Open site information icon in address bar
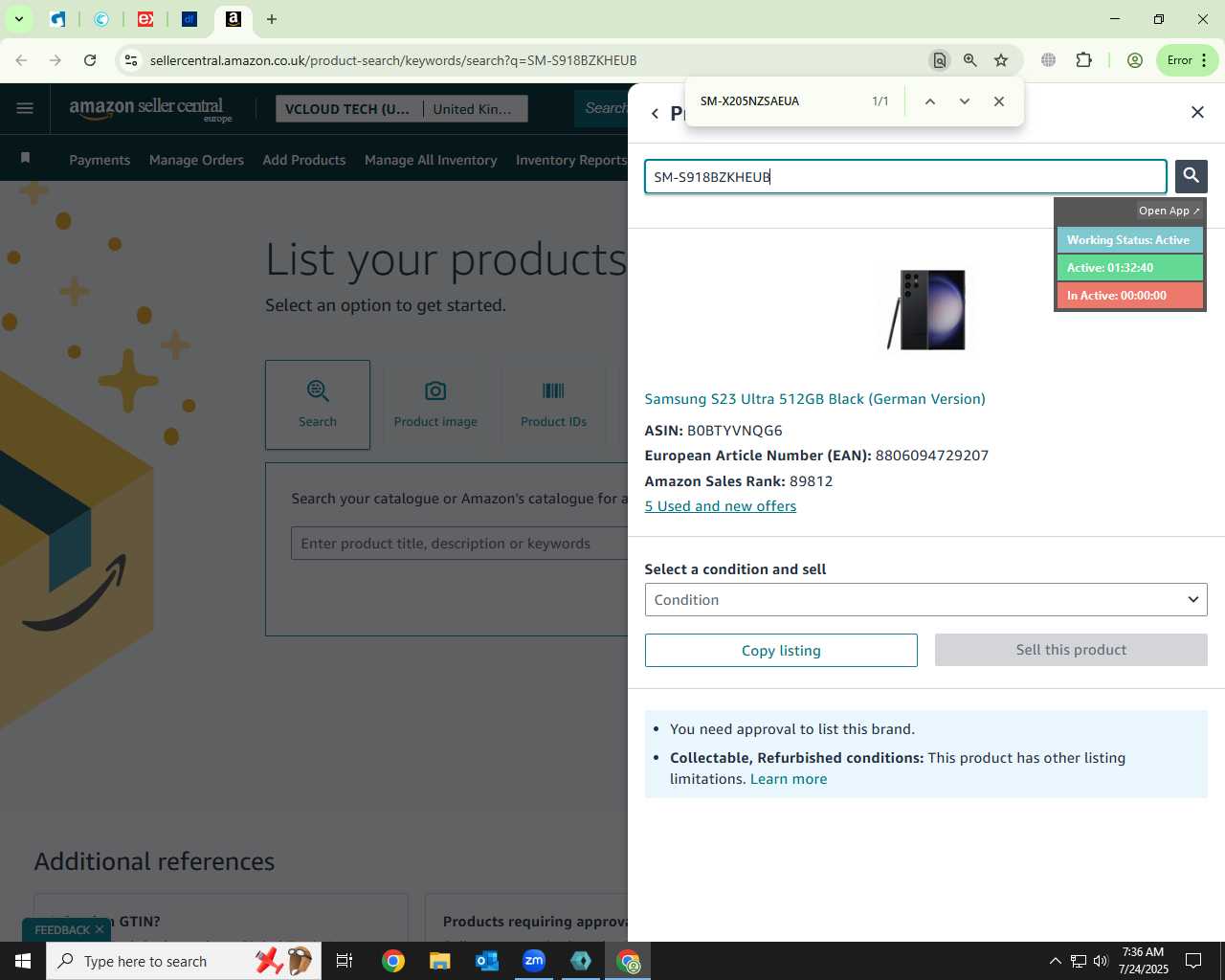This screenshot has height=980, width=1225. (x=131, y=60)
